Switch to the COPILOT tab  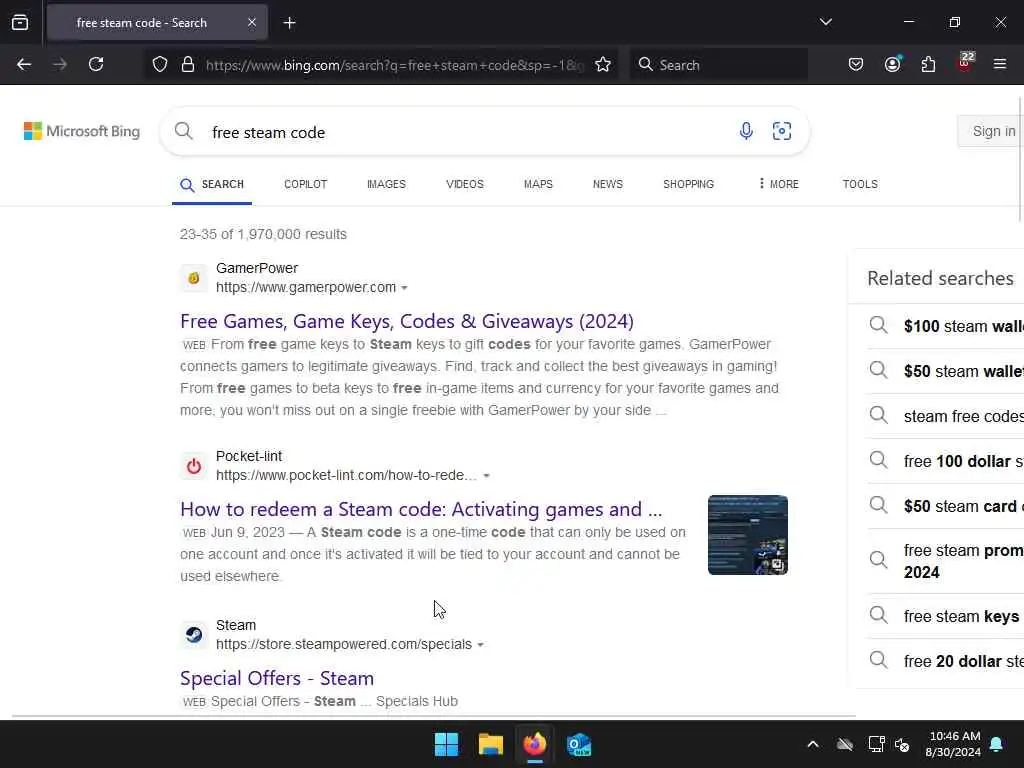(306, 184)
